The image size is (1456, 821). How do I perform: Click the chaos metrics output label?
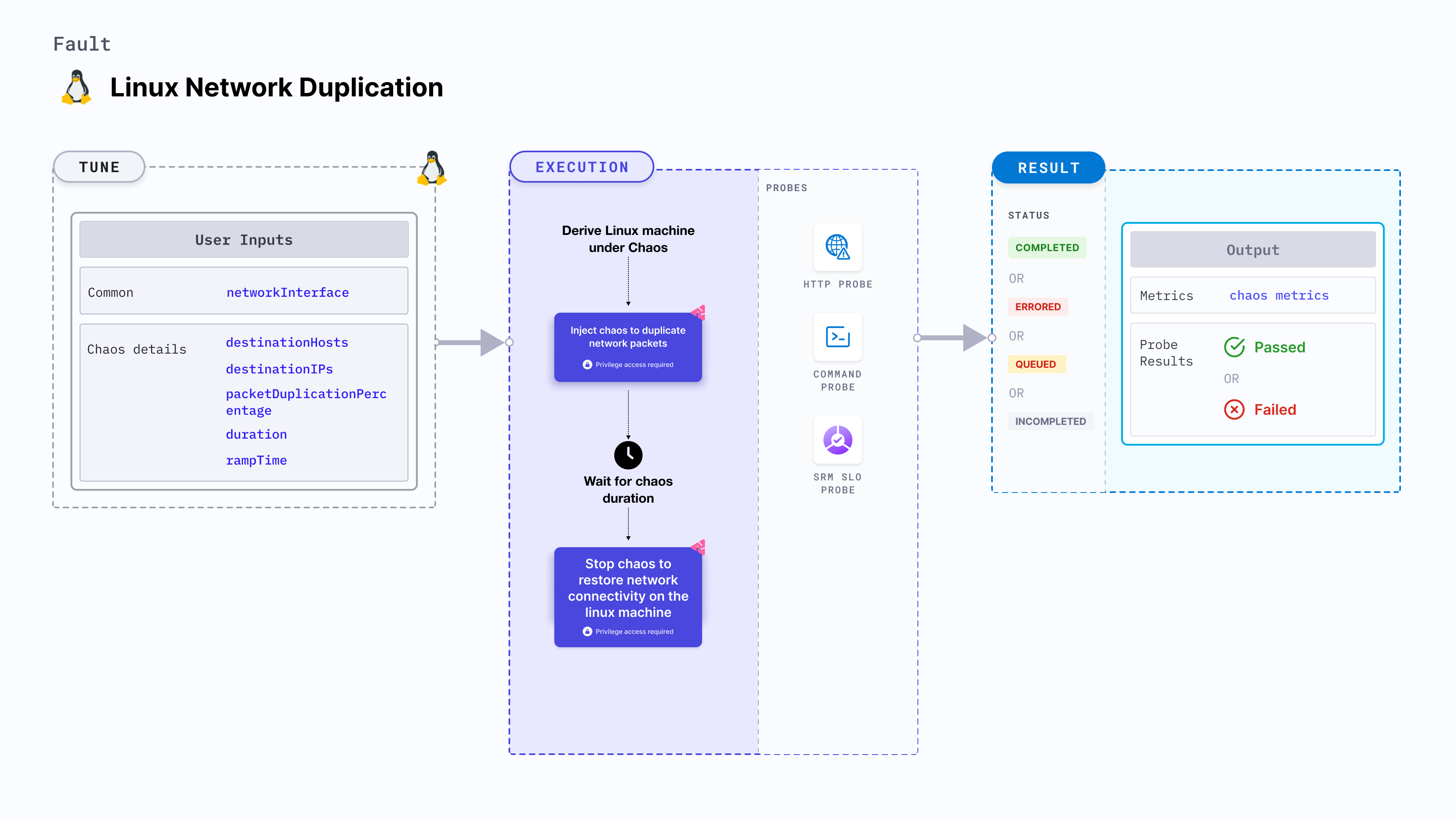tap(1279, 295)
